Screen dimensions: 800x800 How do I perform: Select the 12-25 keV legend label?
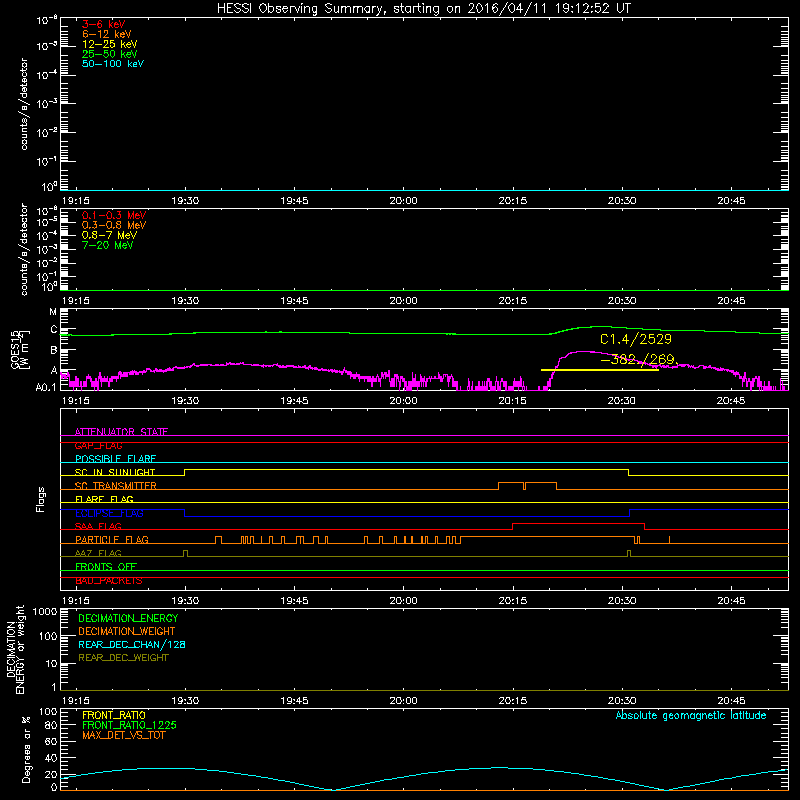click(110, 44)
